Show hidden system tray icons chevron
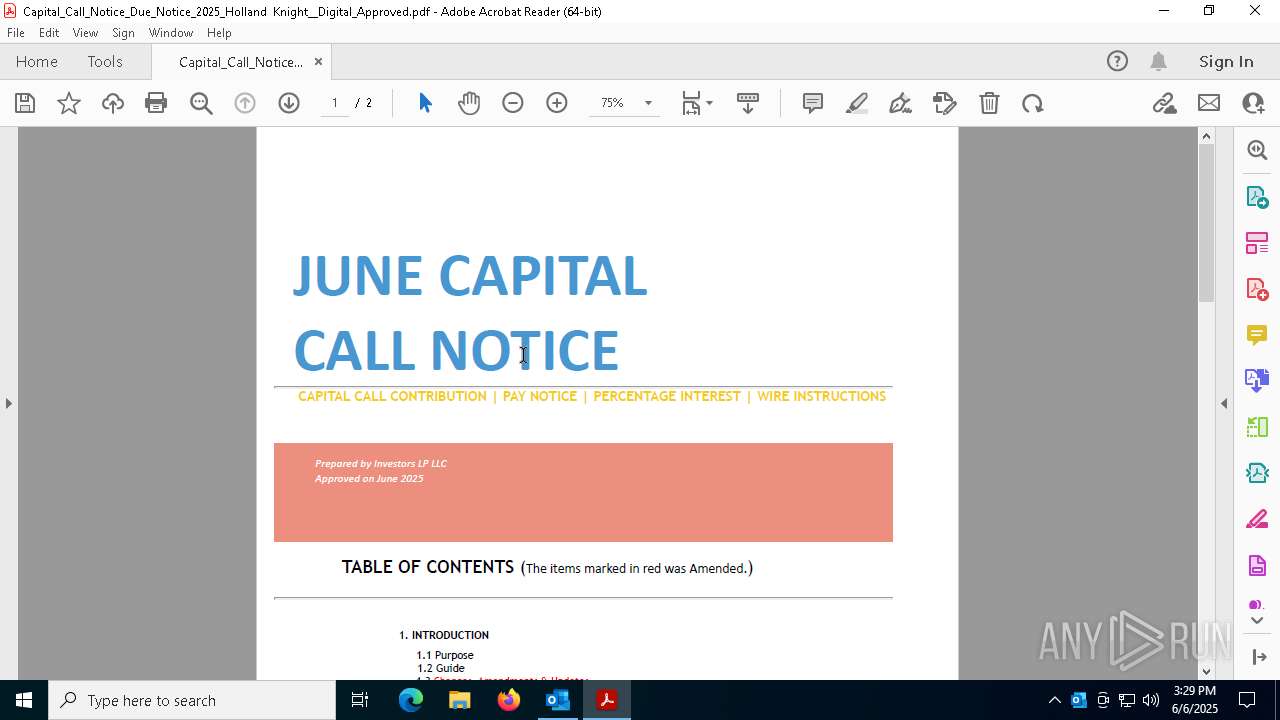Screen dimensions: 1280x720 point(1054,700)
